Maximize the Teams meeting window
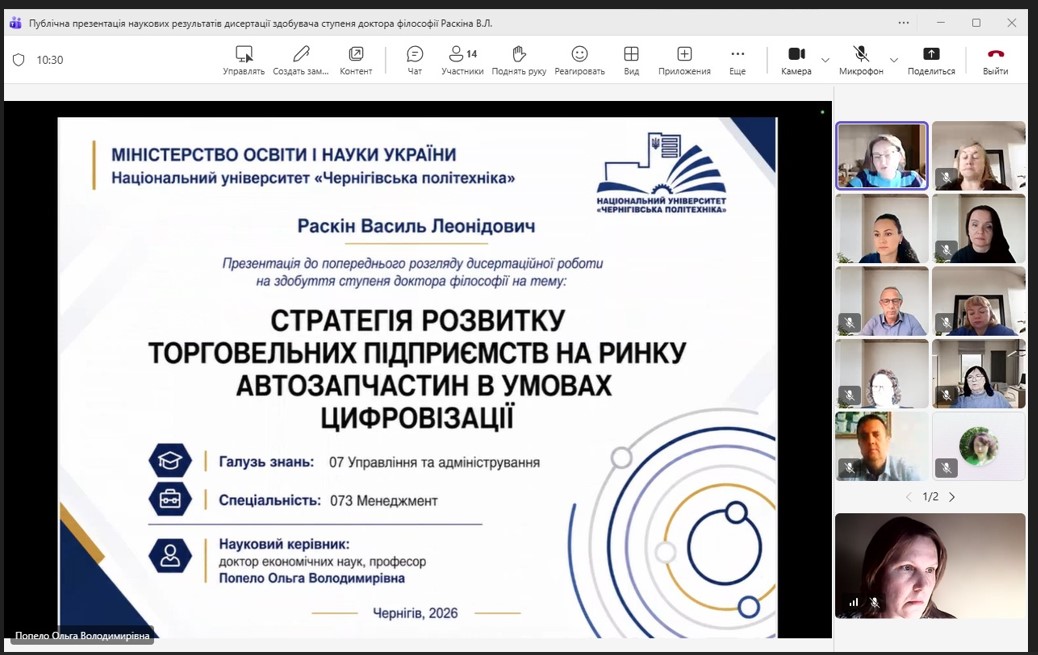 pos(976,23)
